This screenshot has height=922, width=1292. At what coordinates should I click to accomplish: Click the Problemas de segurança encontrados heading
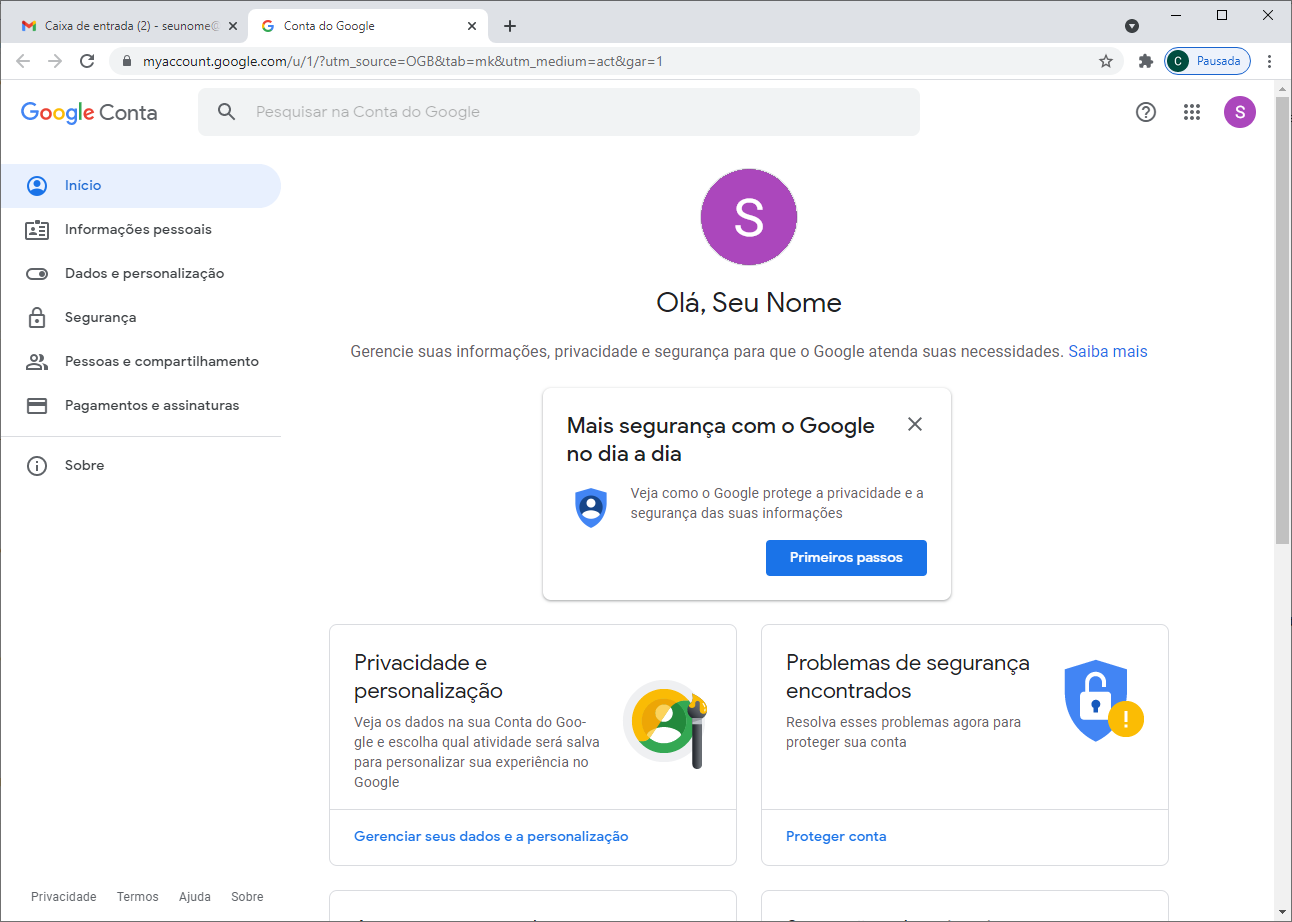pyautogui.click(x=908, y=677)
